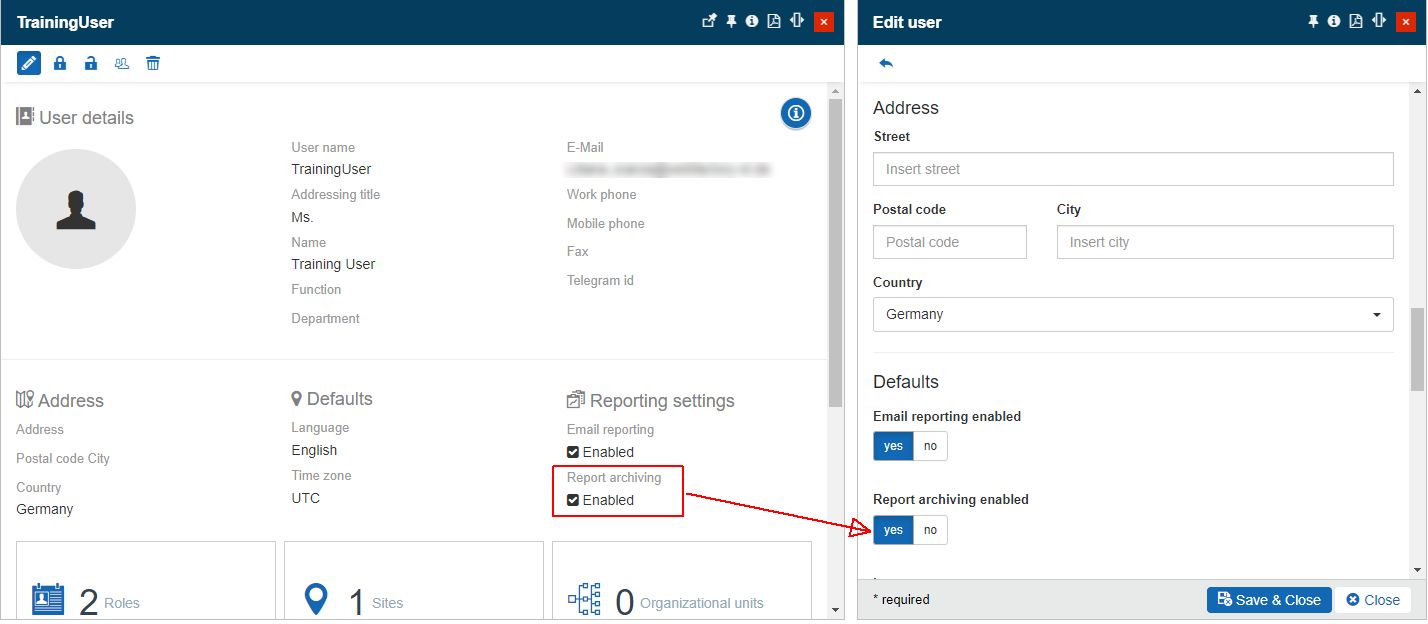Set Report archiving enabled to yes
Image resolution: width=1428 pixels, height=624 pixels.
[893, 530]
